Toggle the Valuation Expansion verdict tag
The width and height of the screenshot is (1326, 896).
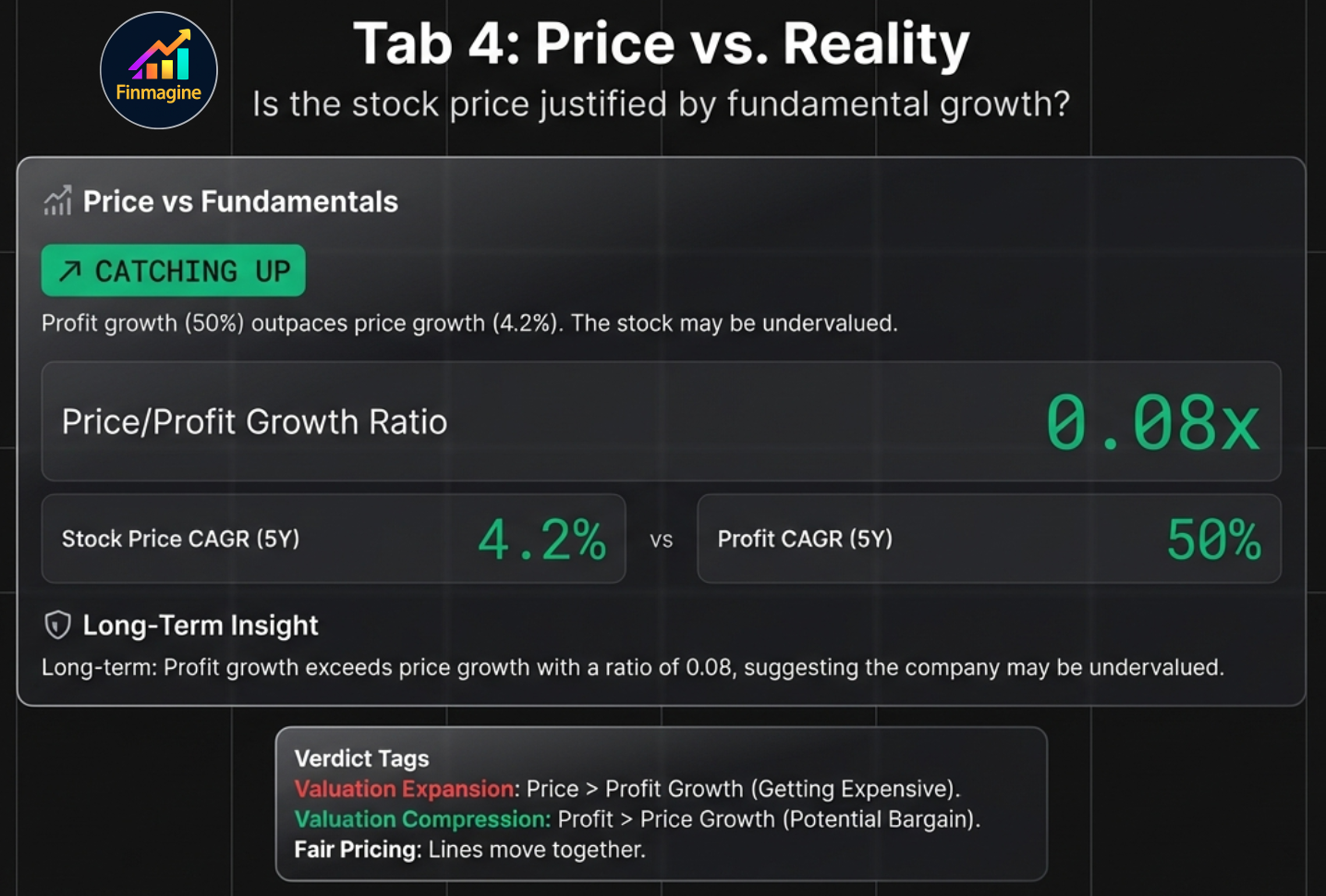pos(404,790)
